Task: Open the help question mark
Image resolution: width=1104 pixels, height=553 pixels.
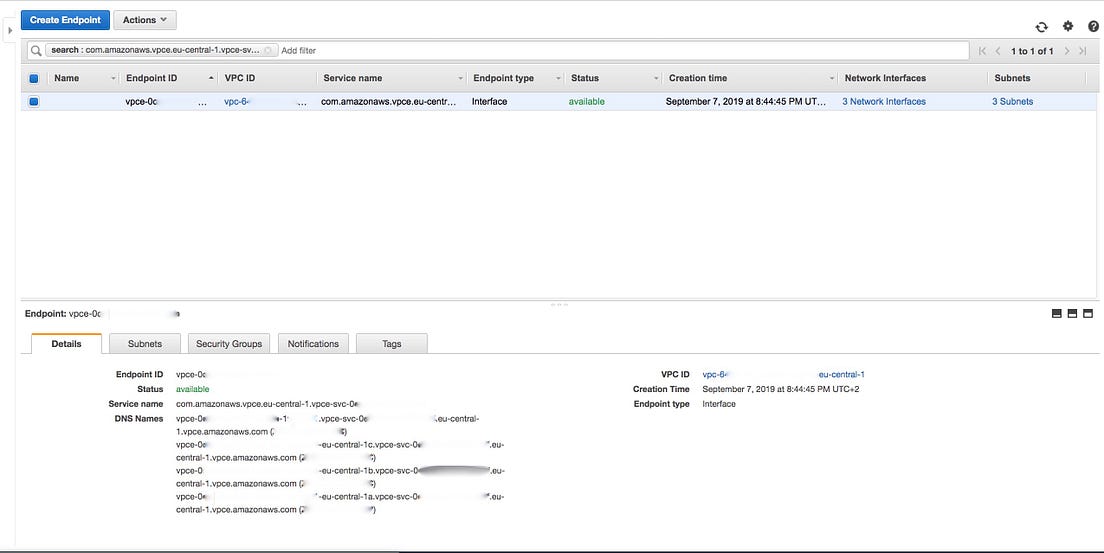Action: point(1093,26)
